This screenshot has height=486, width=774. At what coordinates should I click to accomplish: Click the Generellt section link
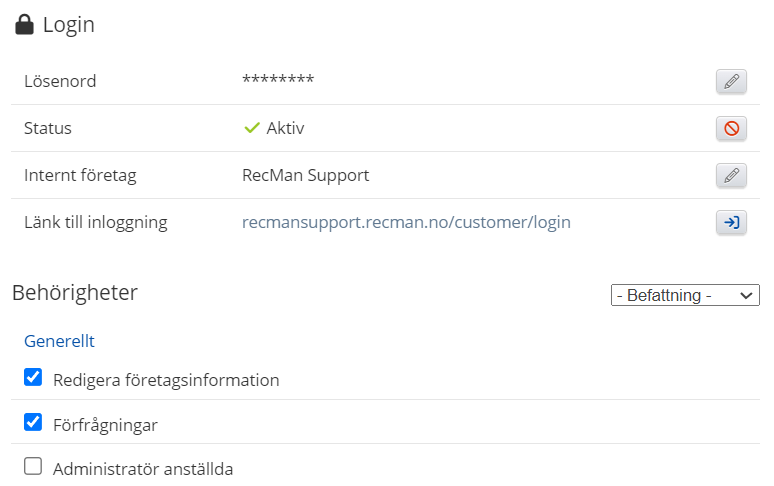pyautogui.click(x=59, y=341)
